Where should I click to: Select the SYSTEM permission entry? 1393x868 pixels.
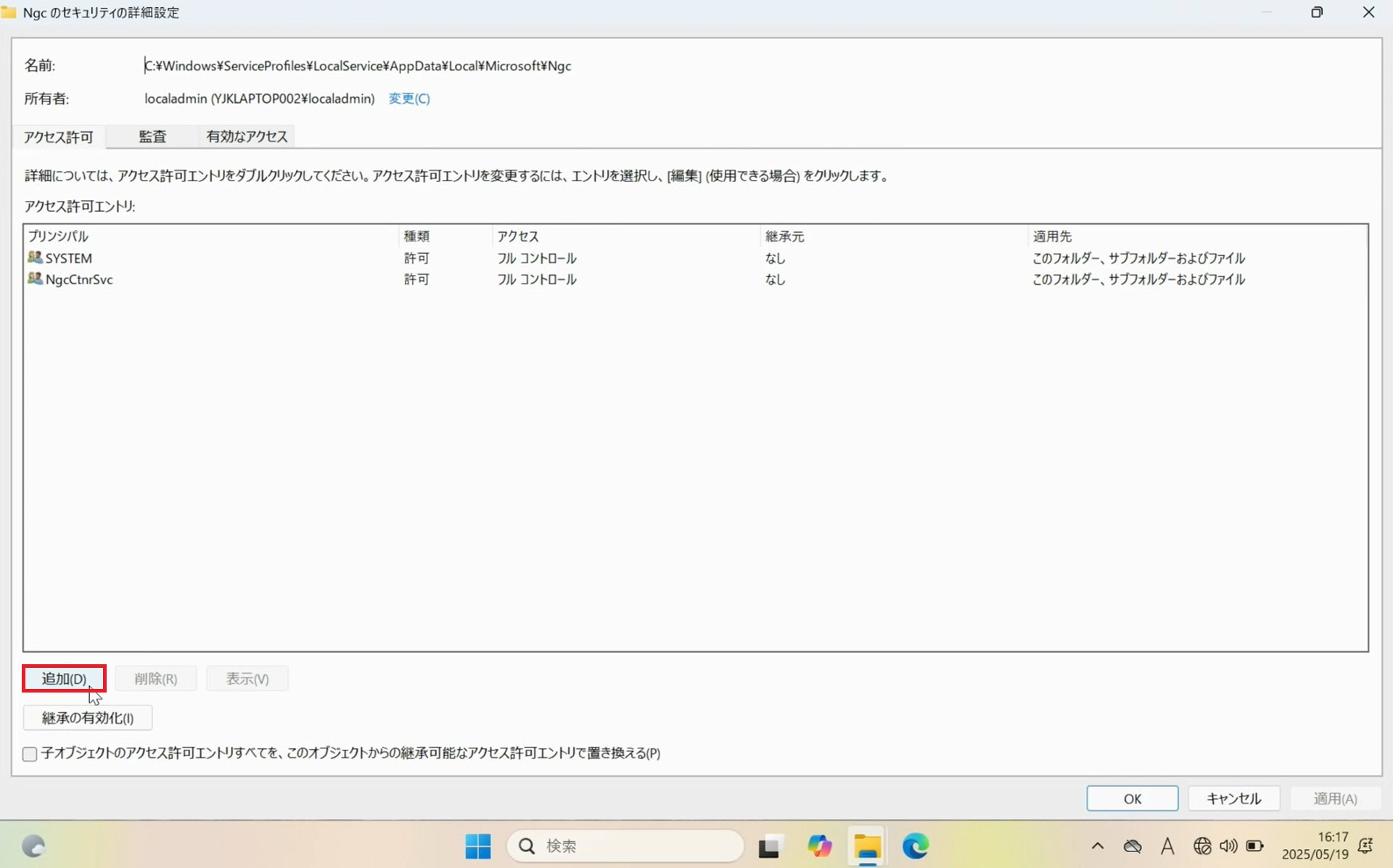click(695, 258)
